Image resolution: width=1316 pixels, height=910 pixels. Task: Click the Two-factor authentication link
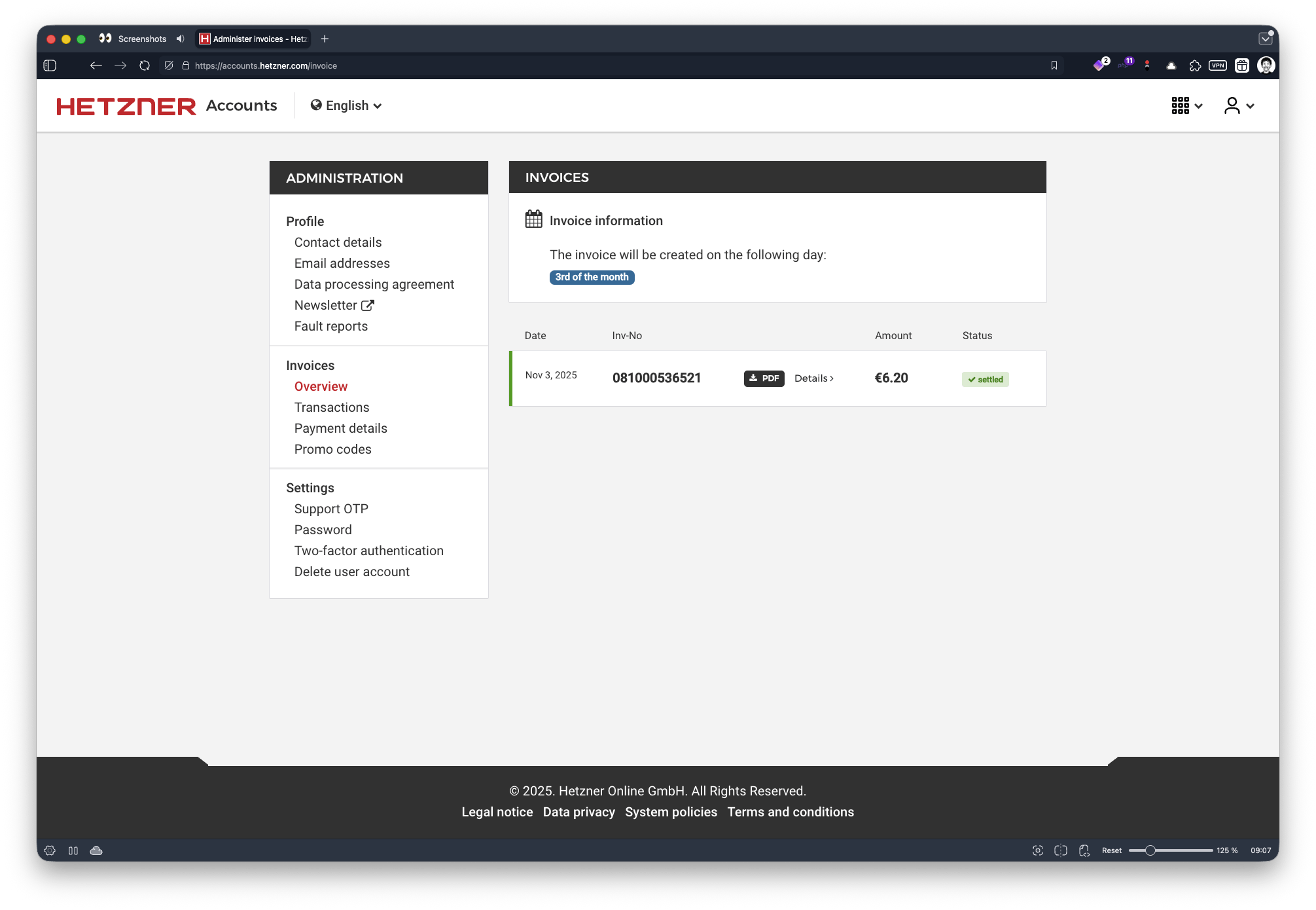click(x=368, y=551)
